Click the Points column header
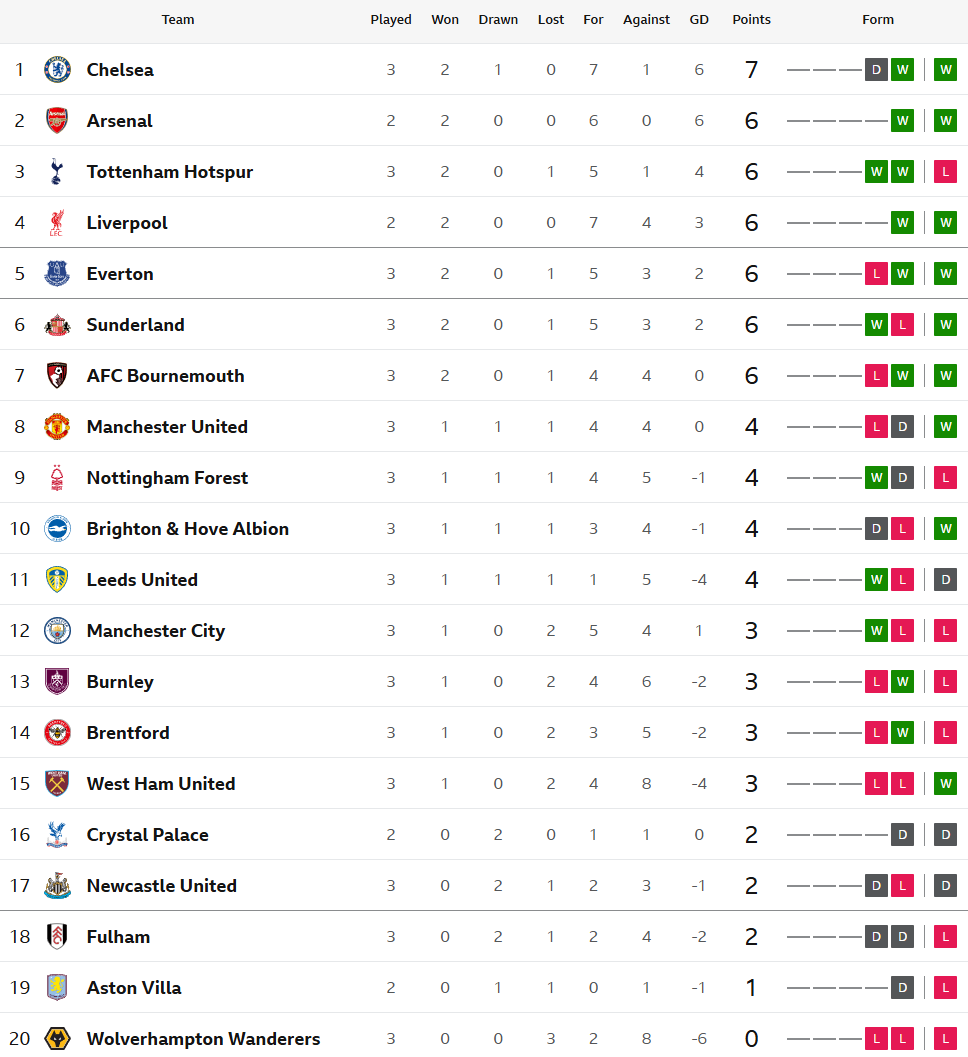This screenshot has height=1057, width=968. click(x=752, y=20)
